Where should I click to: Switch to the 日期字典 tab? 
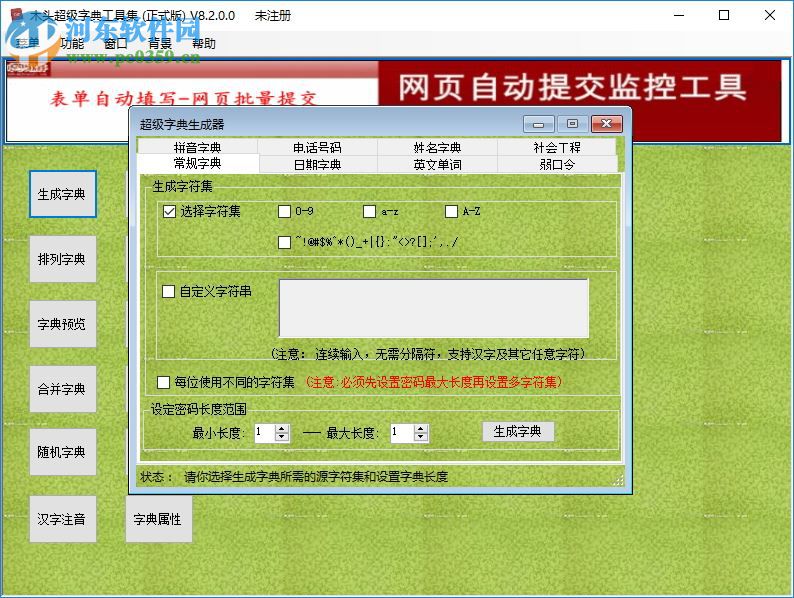[317, 164]
